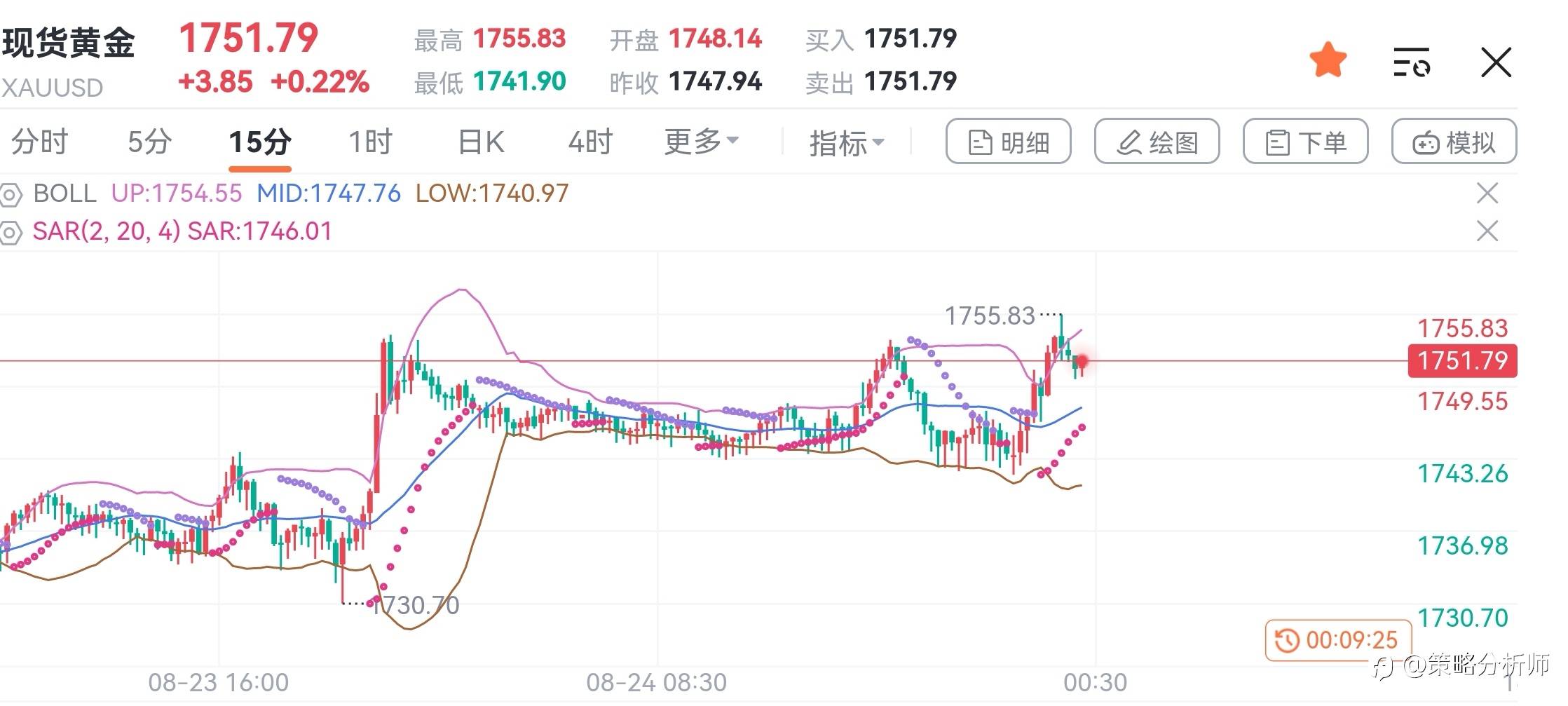Click the countdown timer clock icon
The width and height of the screenshot is (1568, 706).
(1286, 640)
